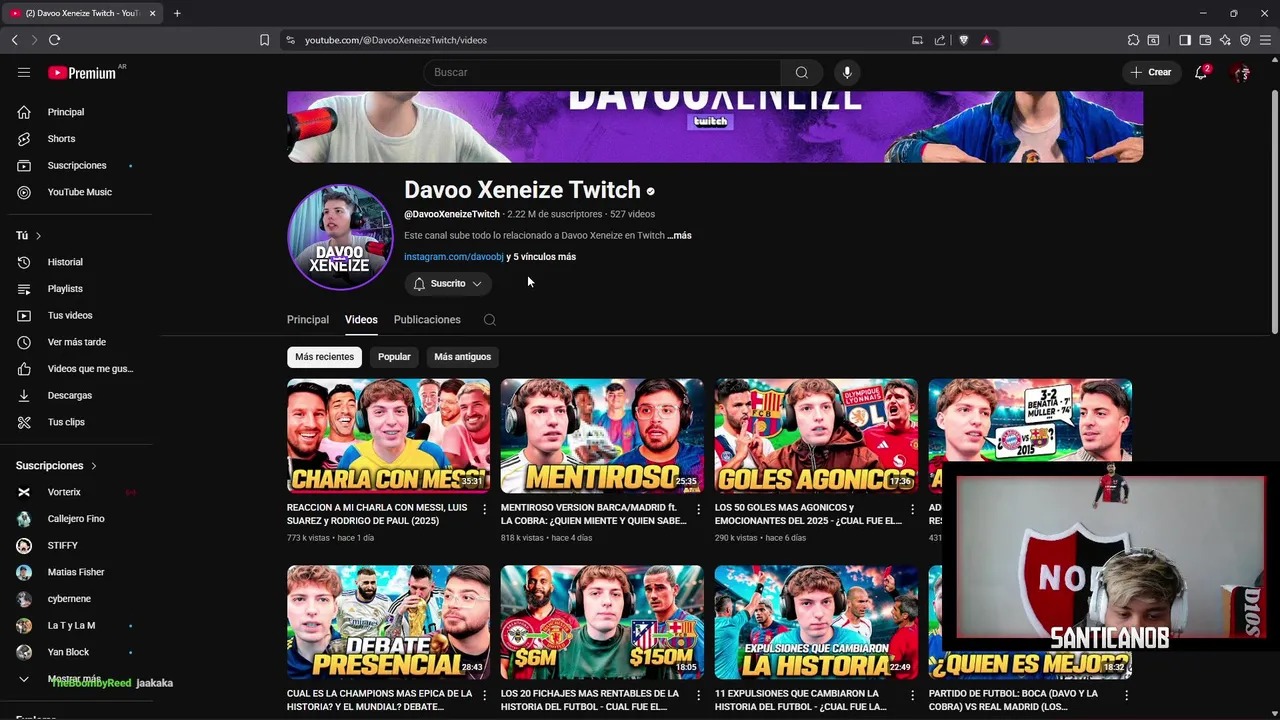
Task: Expand channel description with ...más
Action: (x=680, y=236)
